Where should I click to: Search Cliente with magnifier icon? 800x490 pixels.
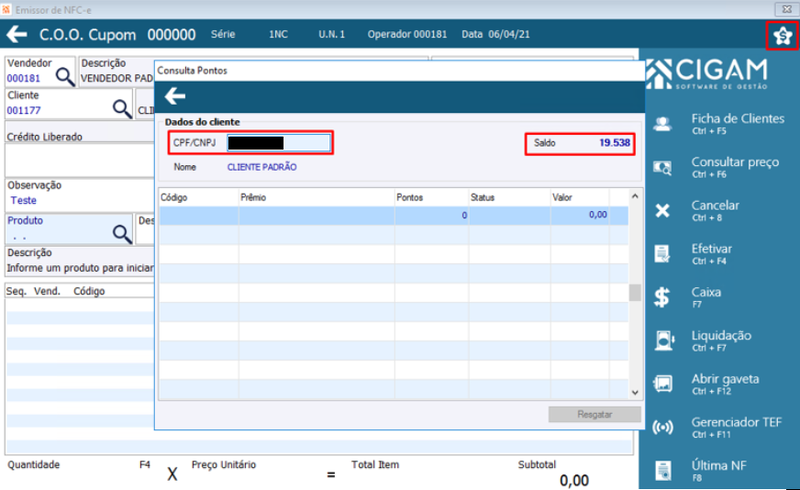[x=122, y=108]
